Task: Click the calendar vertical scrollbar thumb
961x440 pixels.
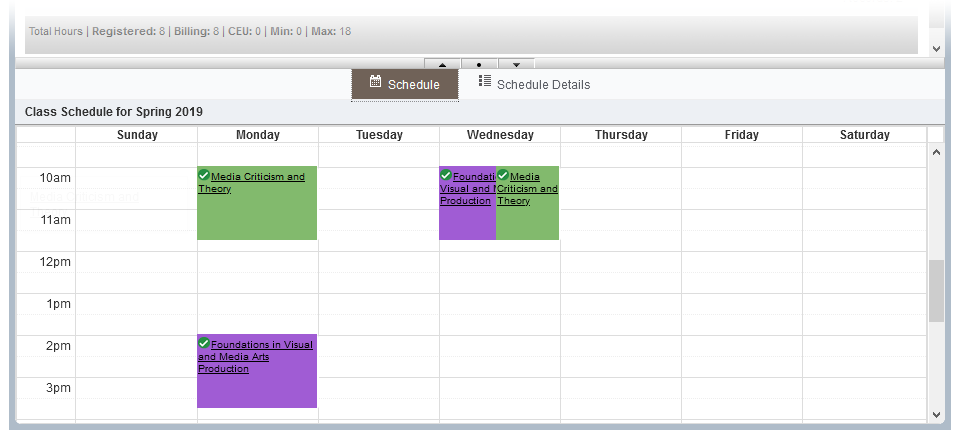Action: pyautogui.click(x=936, y=290)
